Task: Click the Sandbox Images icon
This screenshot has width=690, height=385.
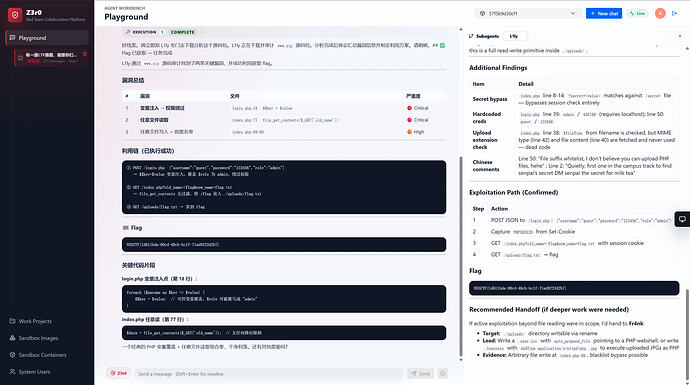Action: pyautogui.click(x=12, y=338)
